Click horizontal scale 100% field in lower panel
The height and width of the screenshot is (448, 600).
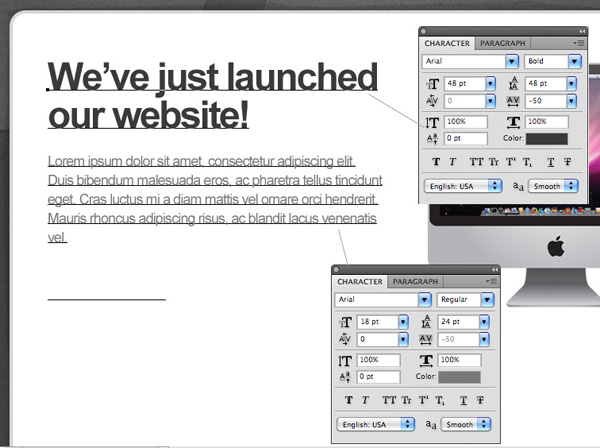click(459, 360)
